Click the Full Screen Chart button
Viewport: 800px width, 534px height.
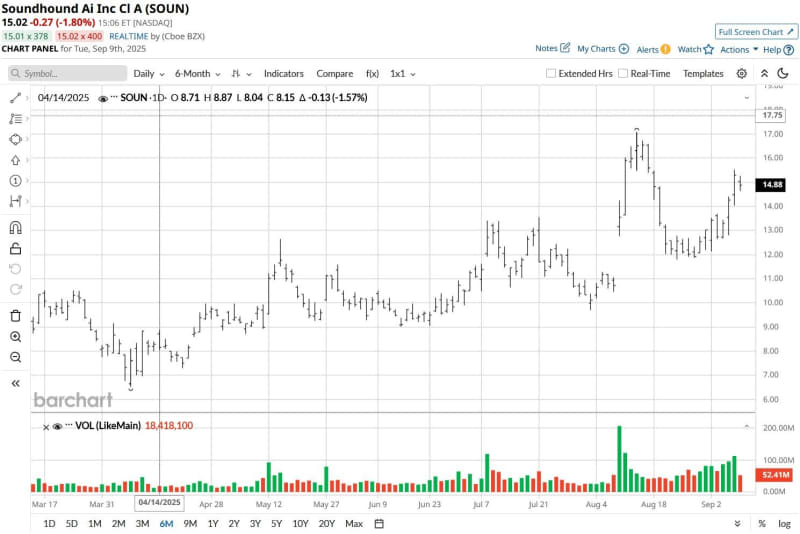click(x=756, y=32)
